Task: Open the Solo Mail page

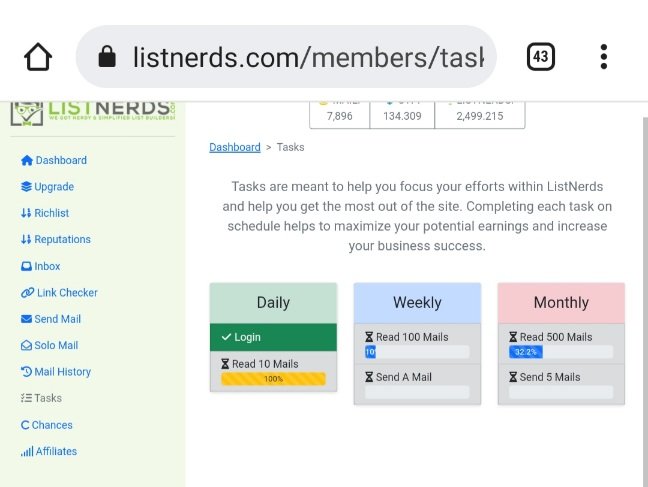Action: [49, 345]
